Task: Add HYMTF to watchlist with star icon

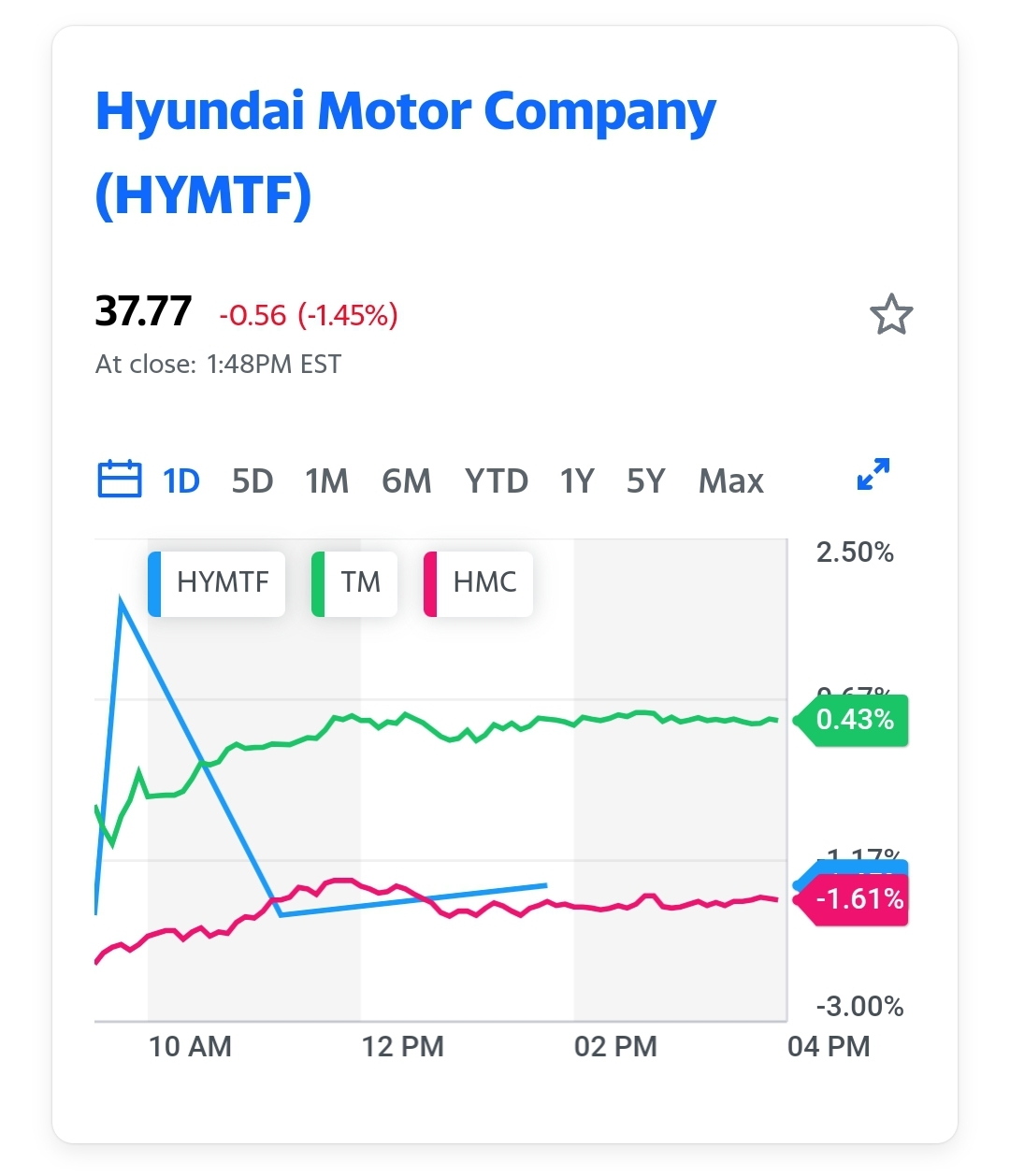Action: [x=891, y=315]
